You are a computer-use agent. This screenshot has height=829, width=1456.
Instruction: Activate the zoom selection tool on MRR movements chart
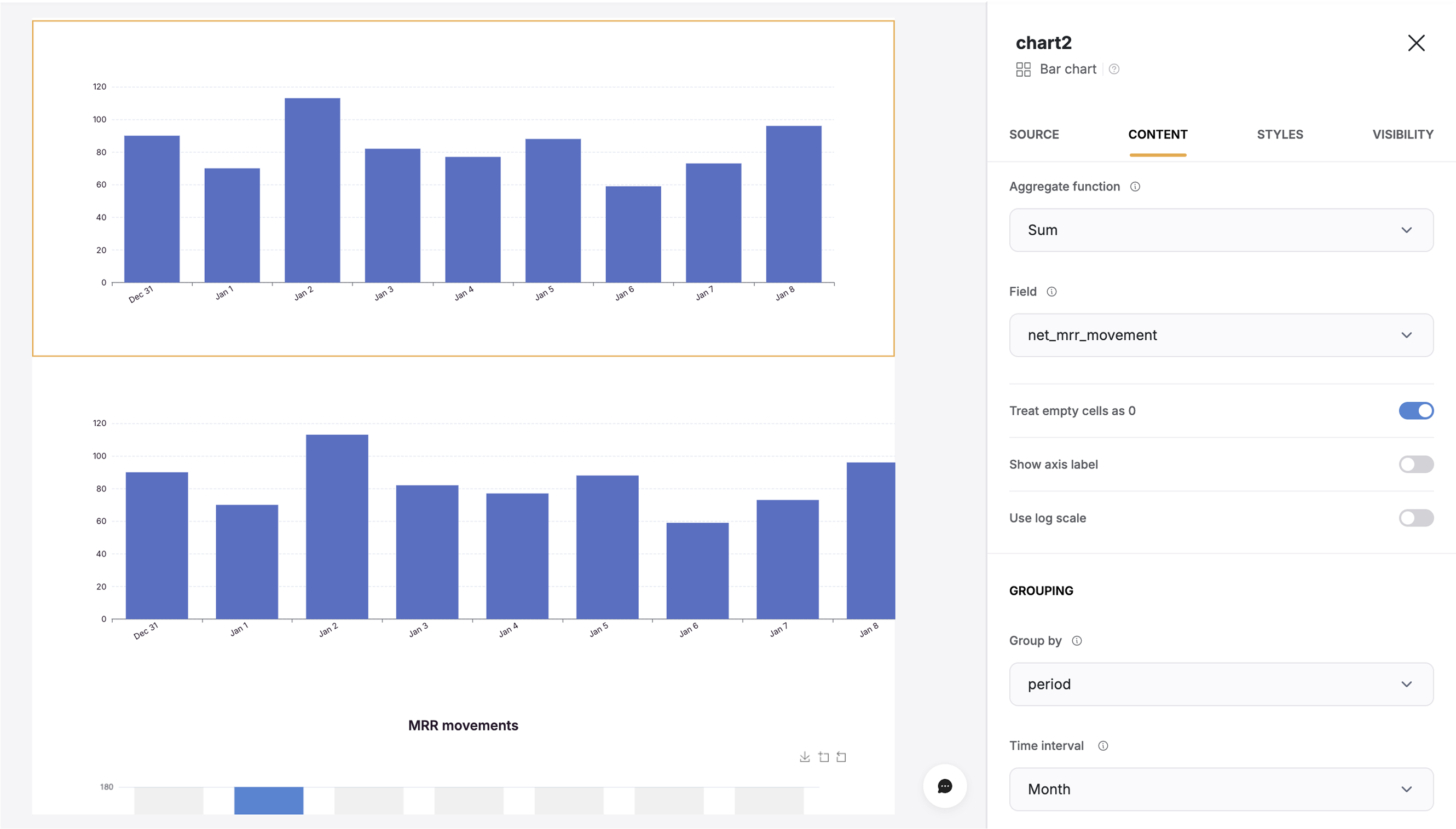[823, 757]
